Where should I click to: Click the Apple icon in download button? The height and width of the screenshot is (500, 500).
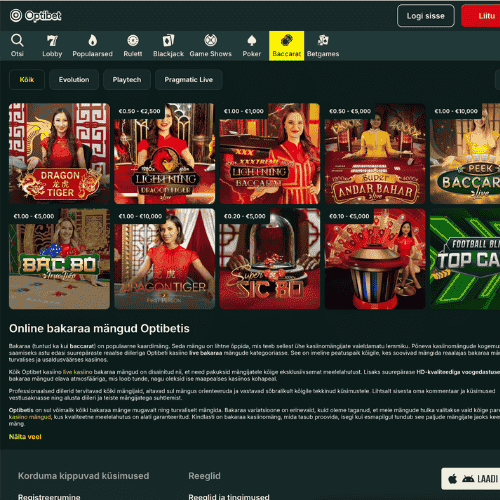453,479
